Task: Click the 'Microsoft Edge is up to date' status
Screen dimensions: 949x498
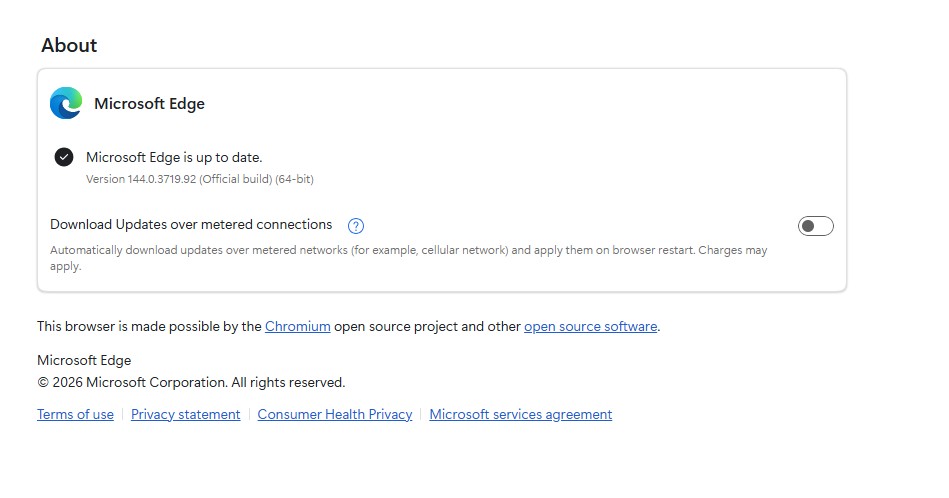Action: (x=174, y=157)
